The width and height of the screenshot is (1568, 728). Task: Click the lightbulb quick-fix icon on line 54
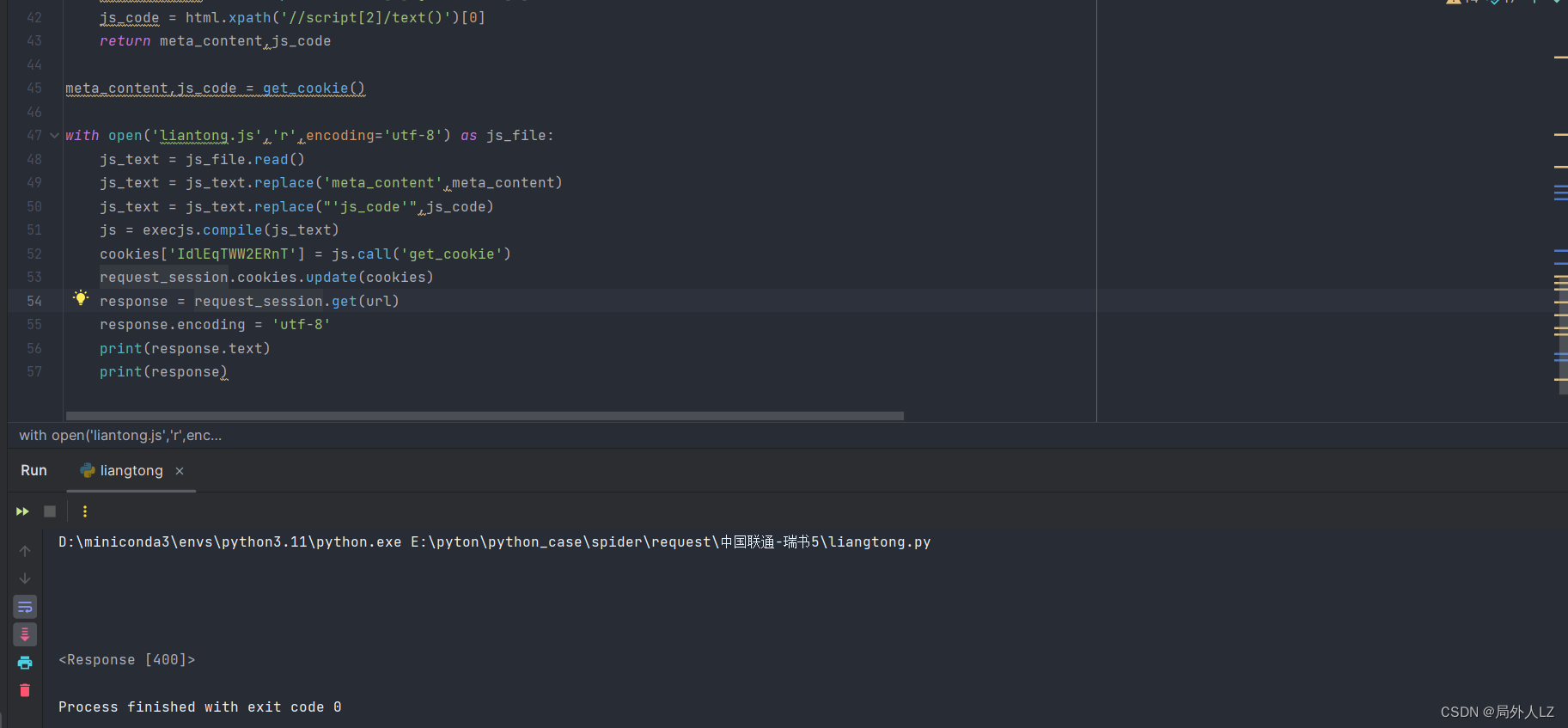(x=81, y=297)
